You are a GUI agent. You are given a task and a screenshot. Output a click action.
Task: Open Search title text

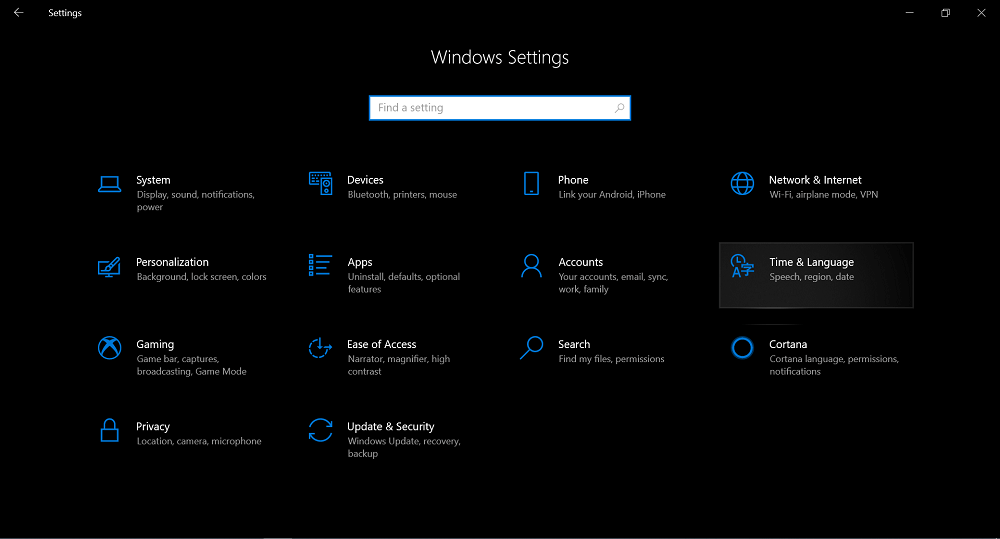click(x=574, y=344)
